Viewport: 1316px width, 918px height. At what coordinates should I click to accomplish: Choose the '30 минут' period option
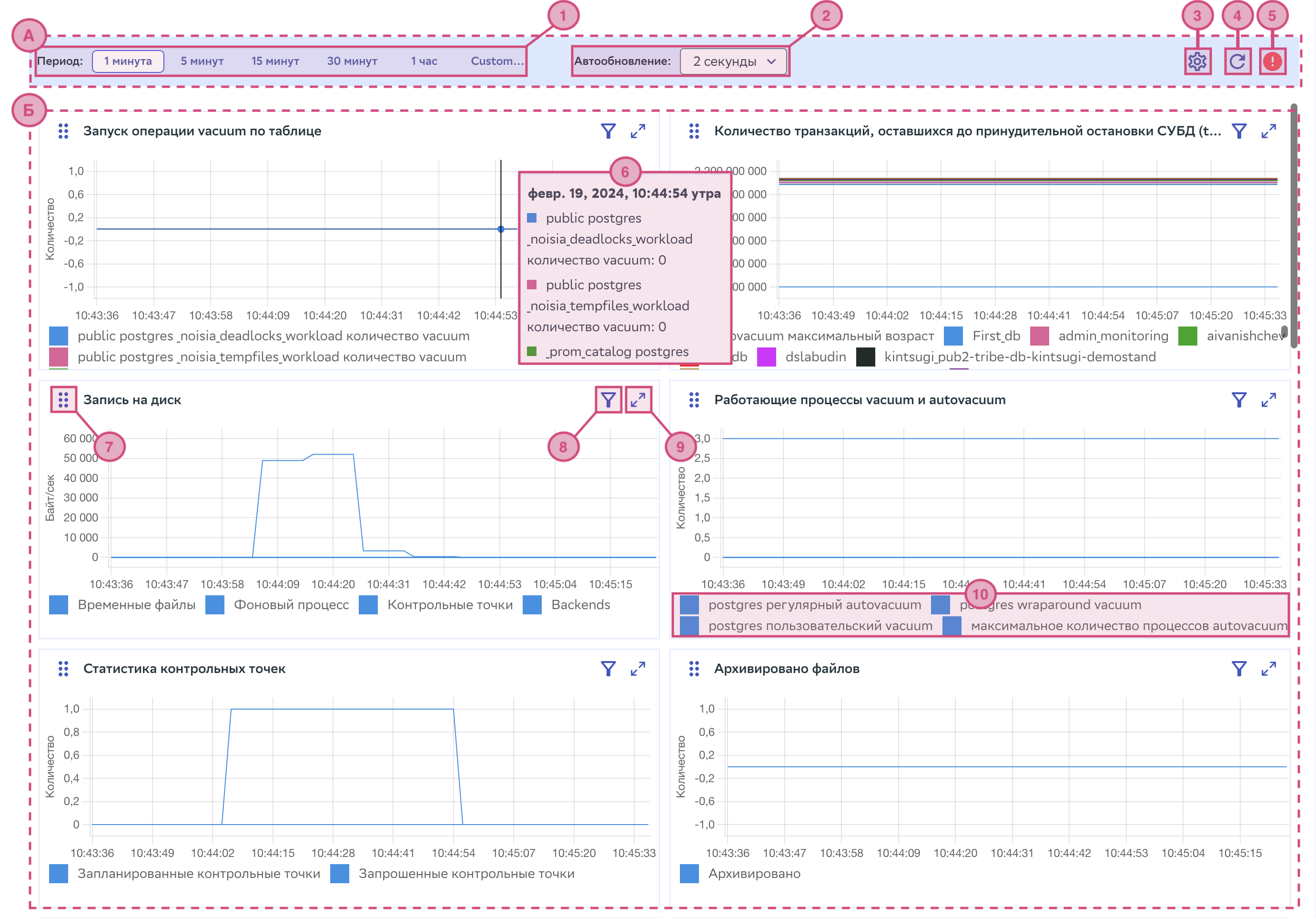[352, 61]
